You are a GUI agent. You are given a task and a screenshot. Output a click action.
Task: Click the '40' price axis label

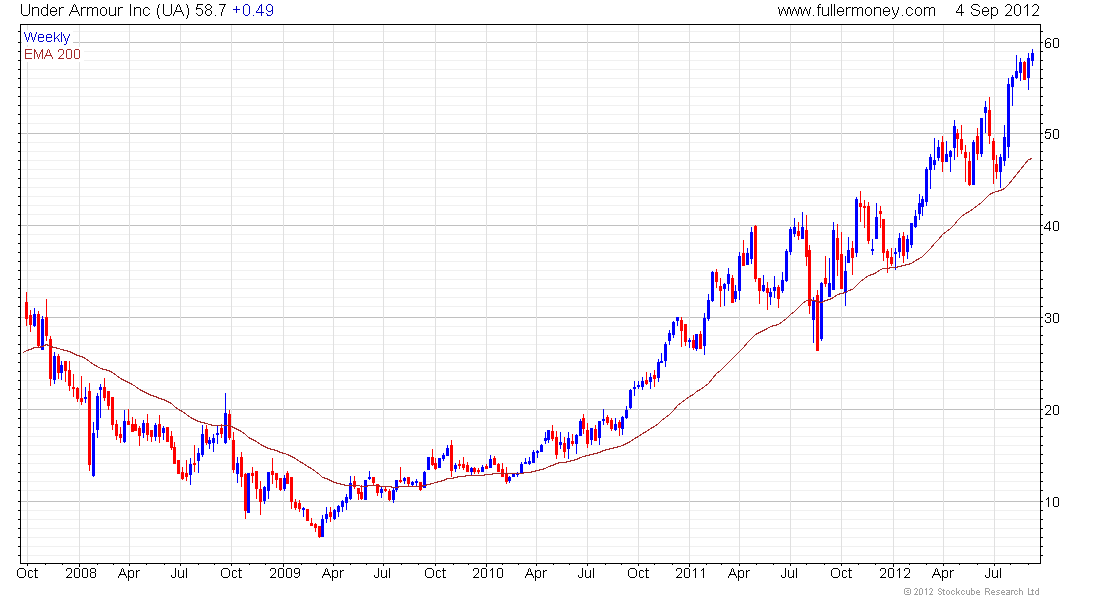coord(1051,226)
